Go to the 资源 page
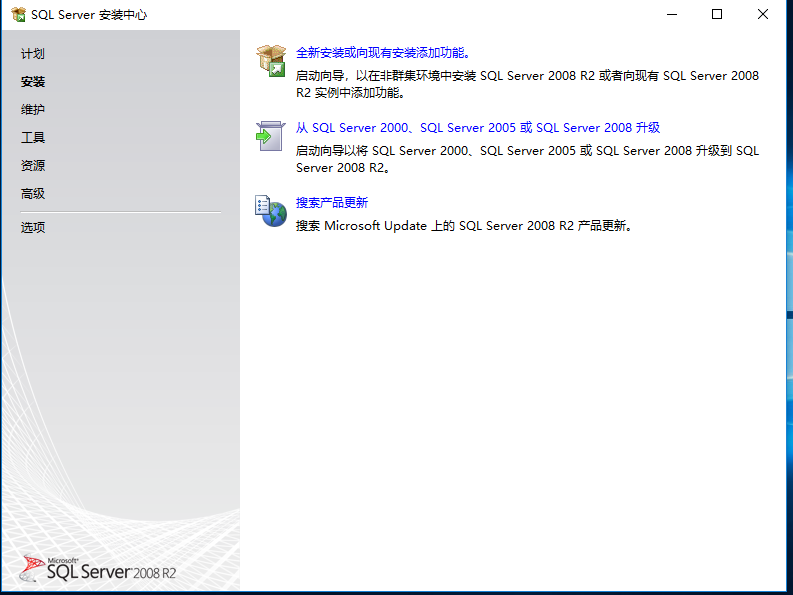 click(33, 165)
